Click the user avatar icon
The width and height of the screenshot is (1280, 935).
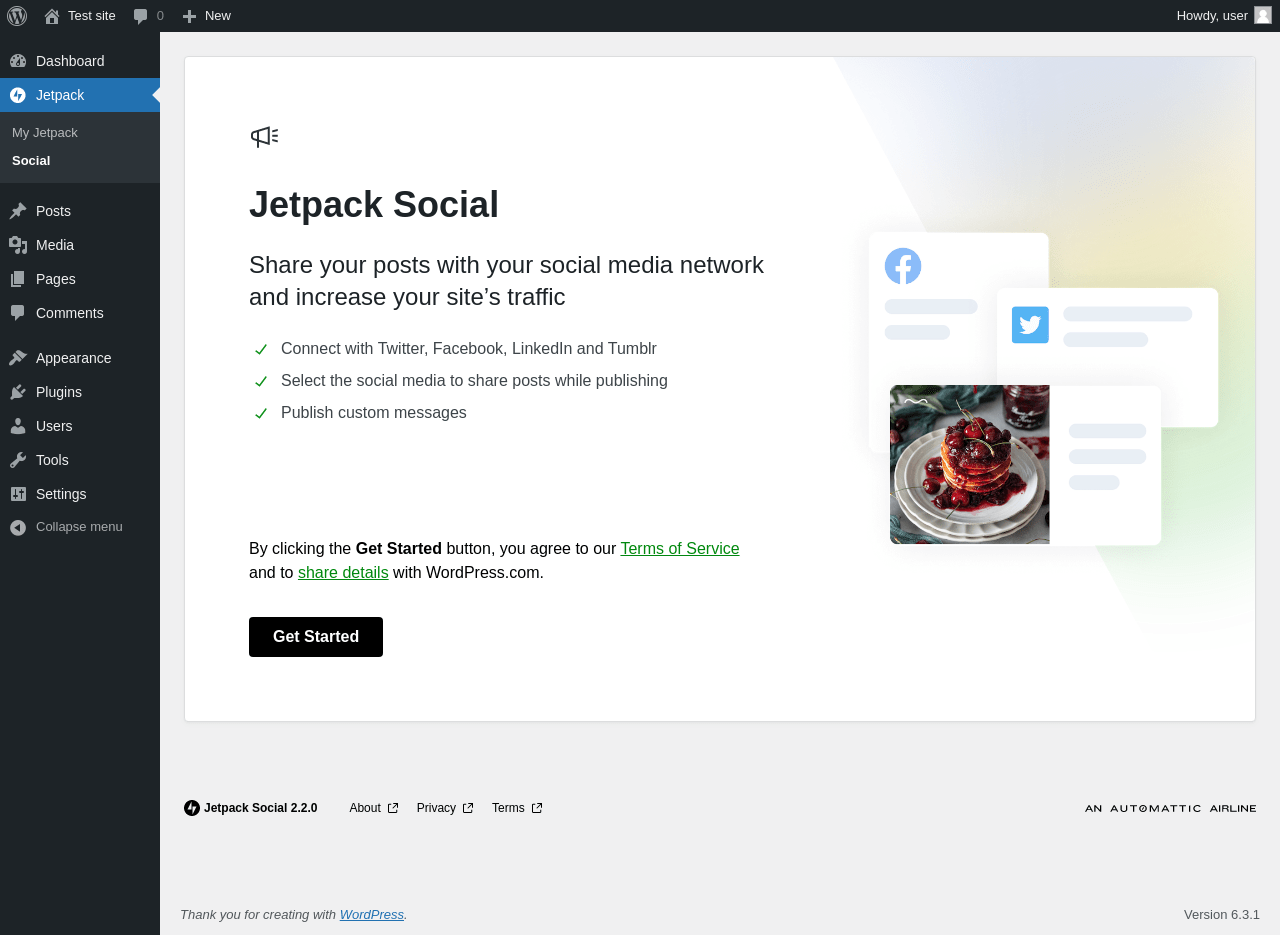pos(1263,15)
